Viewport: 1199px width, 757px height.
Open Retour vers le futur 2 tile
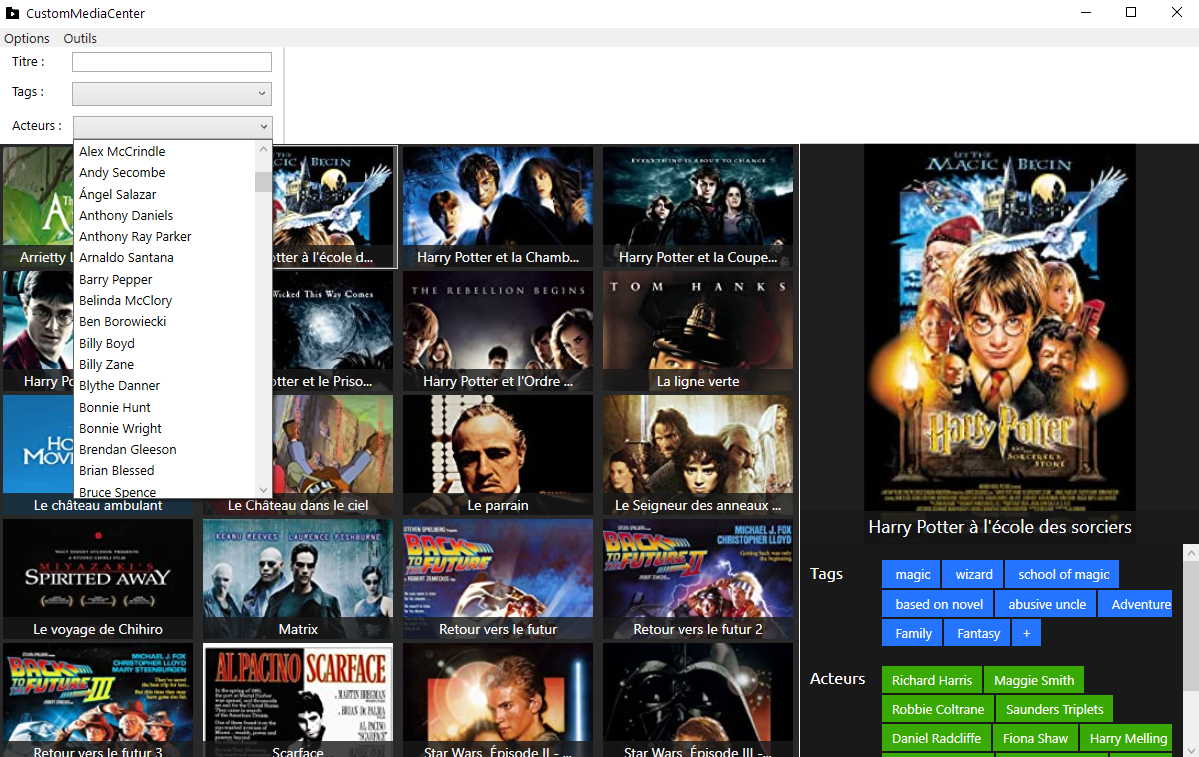click(x=698, y=579)
